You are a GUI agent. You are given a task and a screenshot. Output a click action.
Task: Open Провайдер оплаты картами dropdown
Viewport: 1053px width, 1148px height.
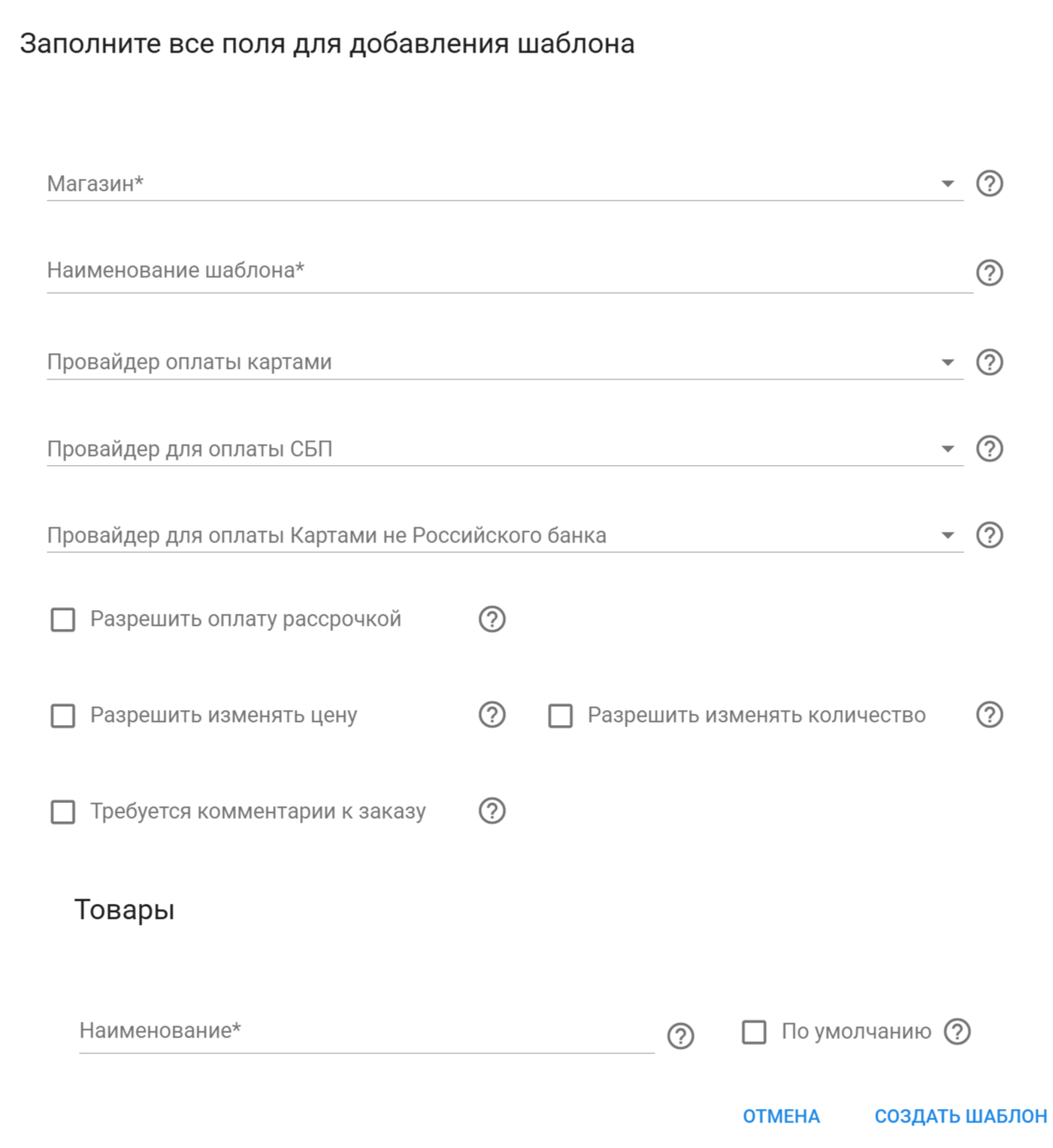[x=504, y=362]
